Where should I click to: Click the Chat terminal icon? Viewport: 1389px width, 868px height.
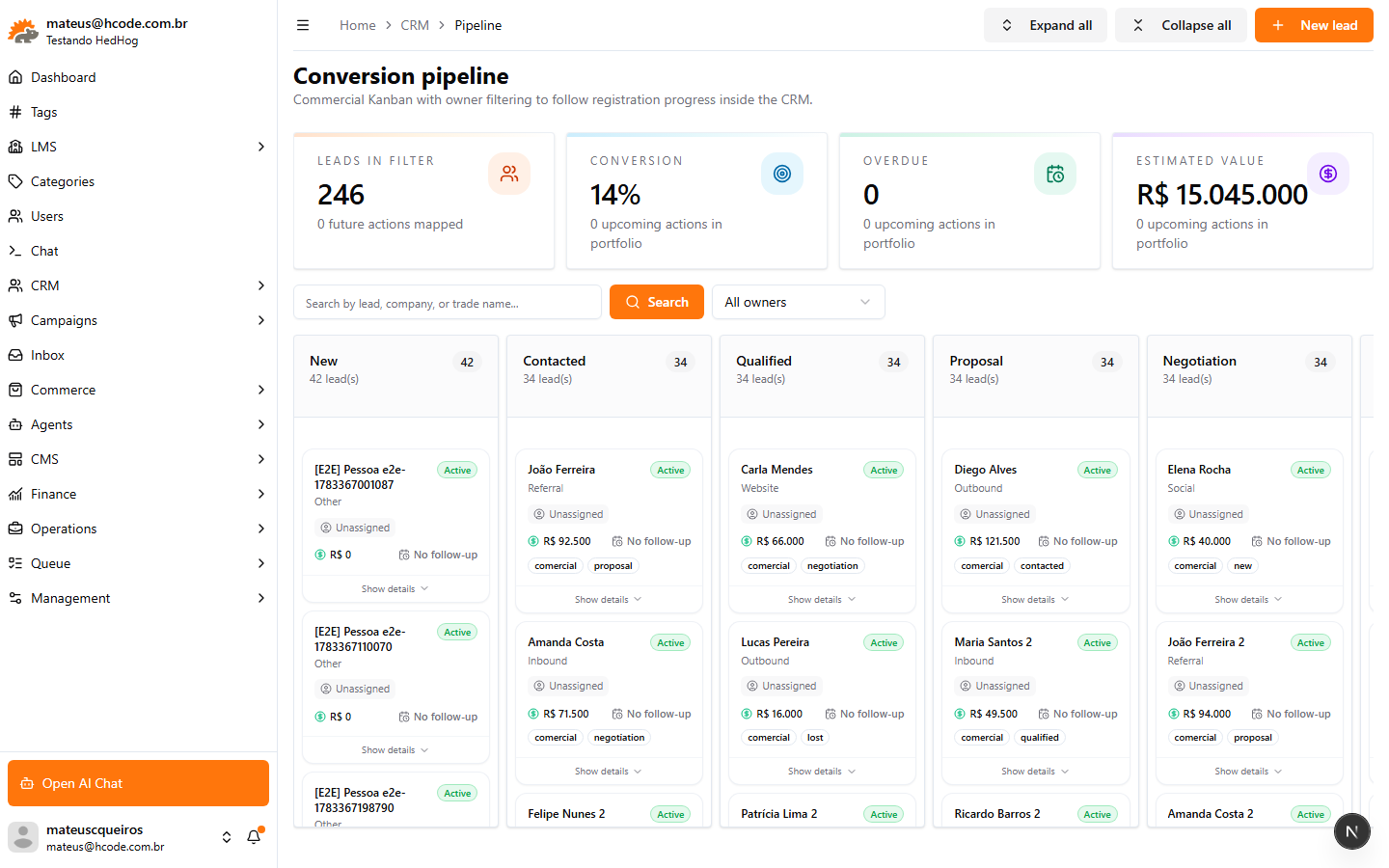(15, 251)
